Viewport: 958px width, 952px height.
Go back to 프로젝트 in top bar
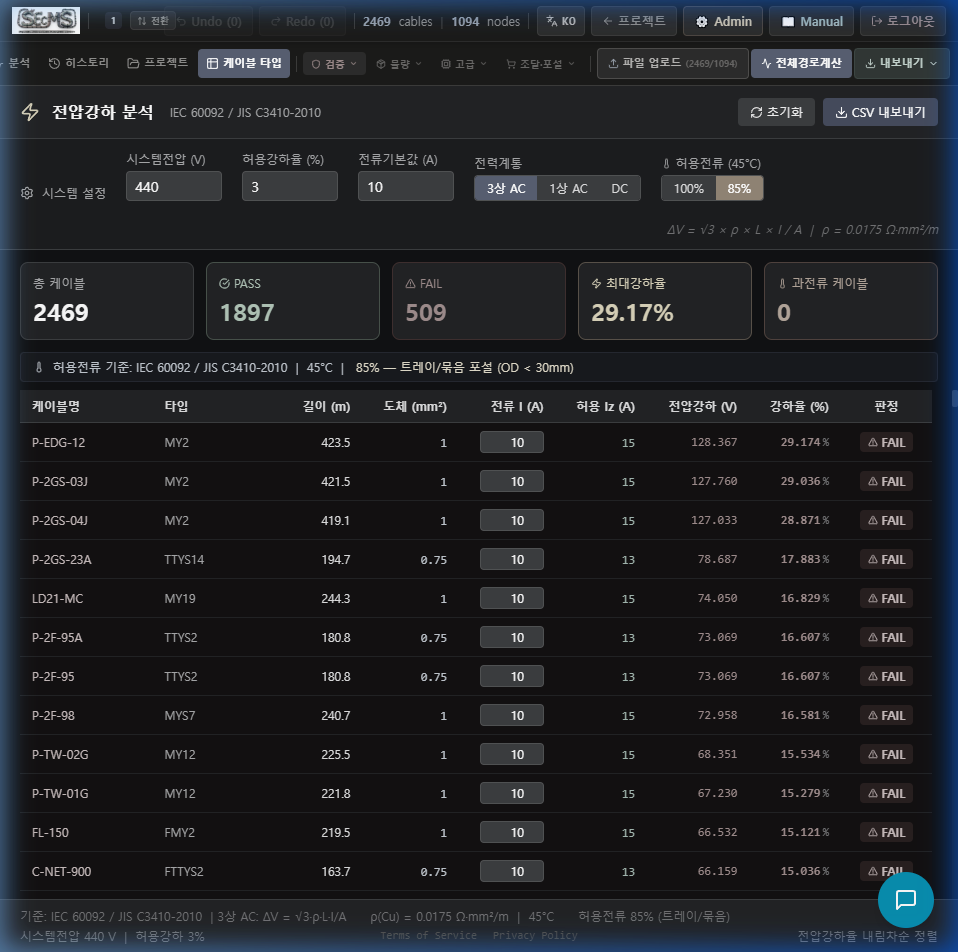634,21
